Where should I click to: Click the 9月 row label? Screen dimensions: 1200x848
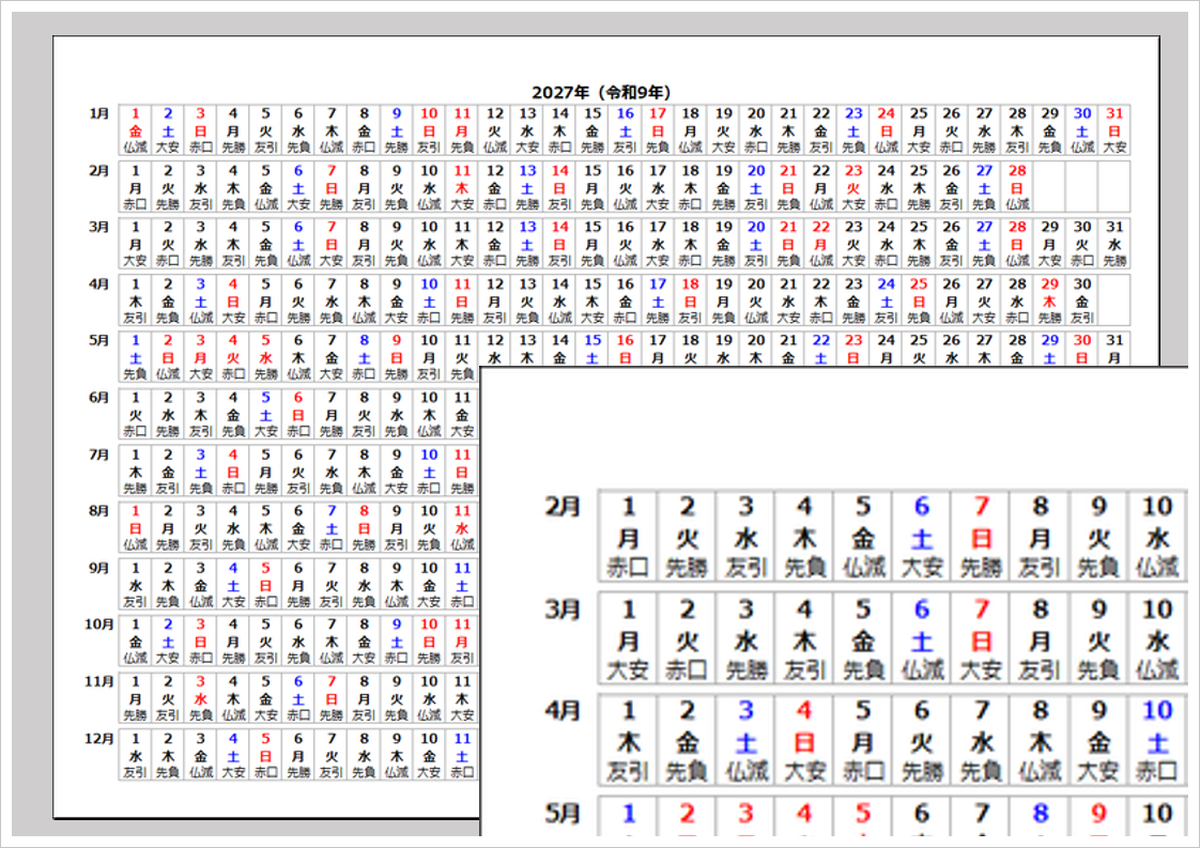tap(99, 567)
